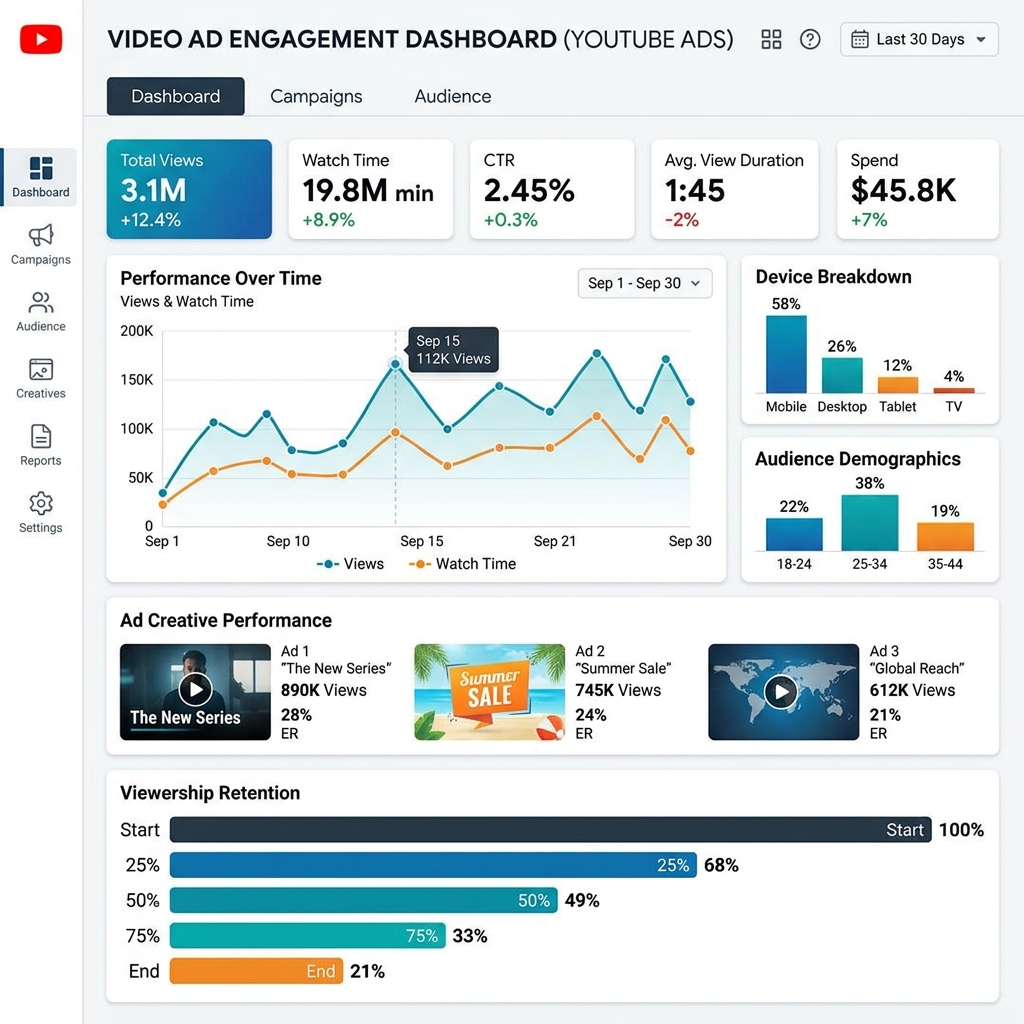Click the "Sep 21" x-axis label

tap(555, 541)
